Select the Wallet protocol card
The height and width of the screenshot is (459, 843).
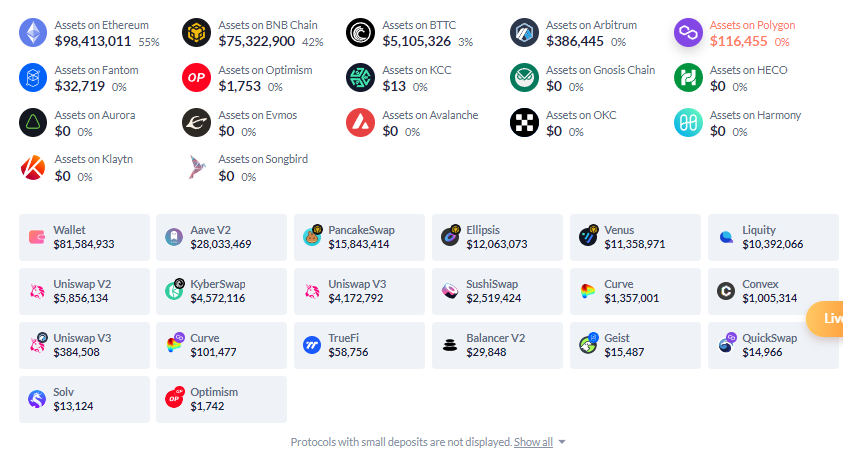84,237
